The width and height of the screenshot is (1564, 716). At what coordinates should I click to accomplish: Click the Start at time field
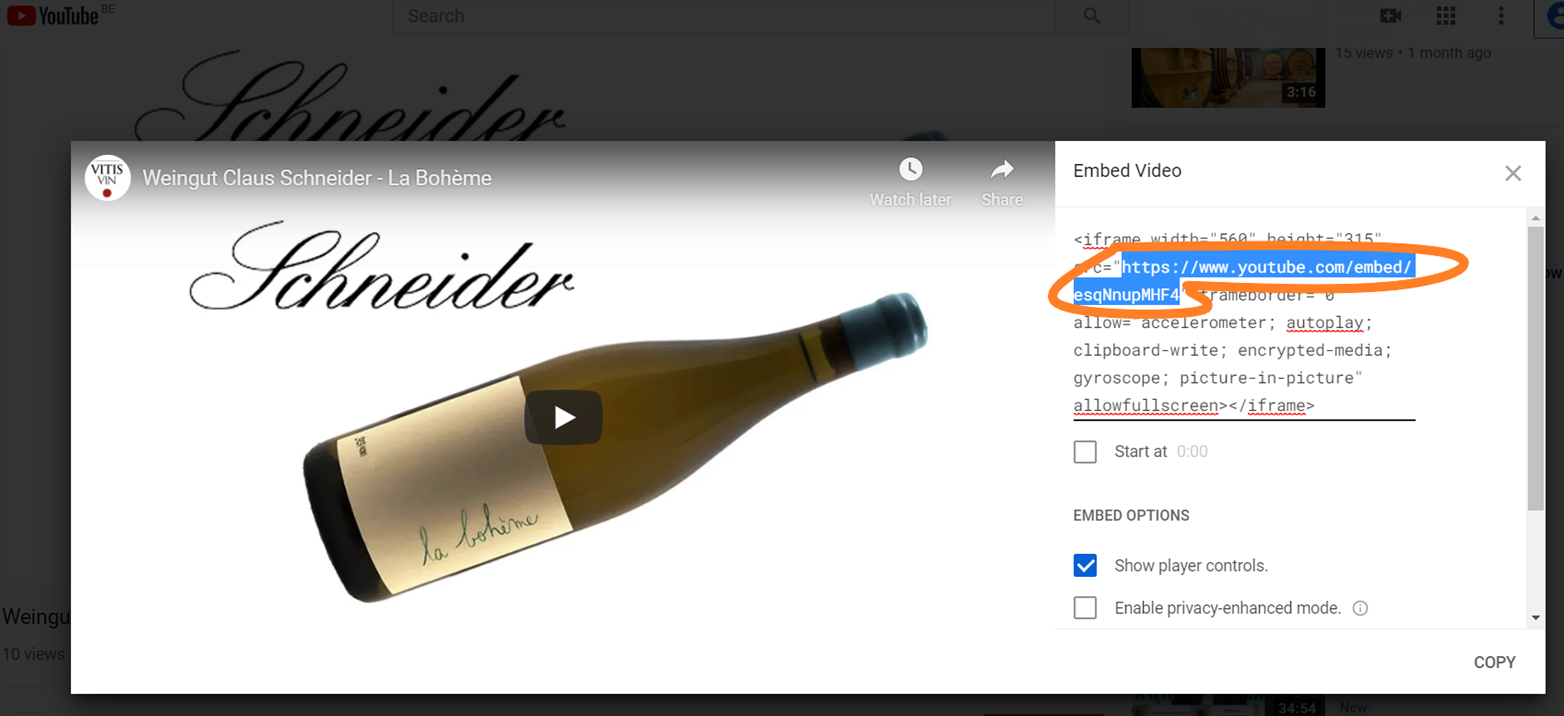[1193, 452]
